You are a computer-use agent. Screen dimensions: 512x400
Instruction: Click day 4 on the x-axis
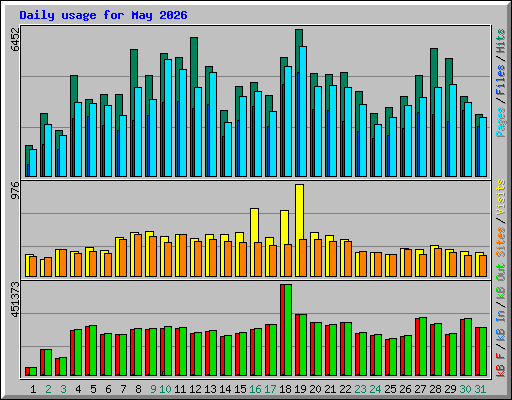point(78,389)
